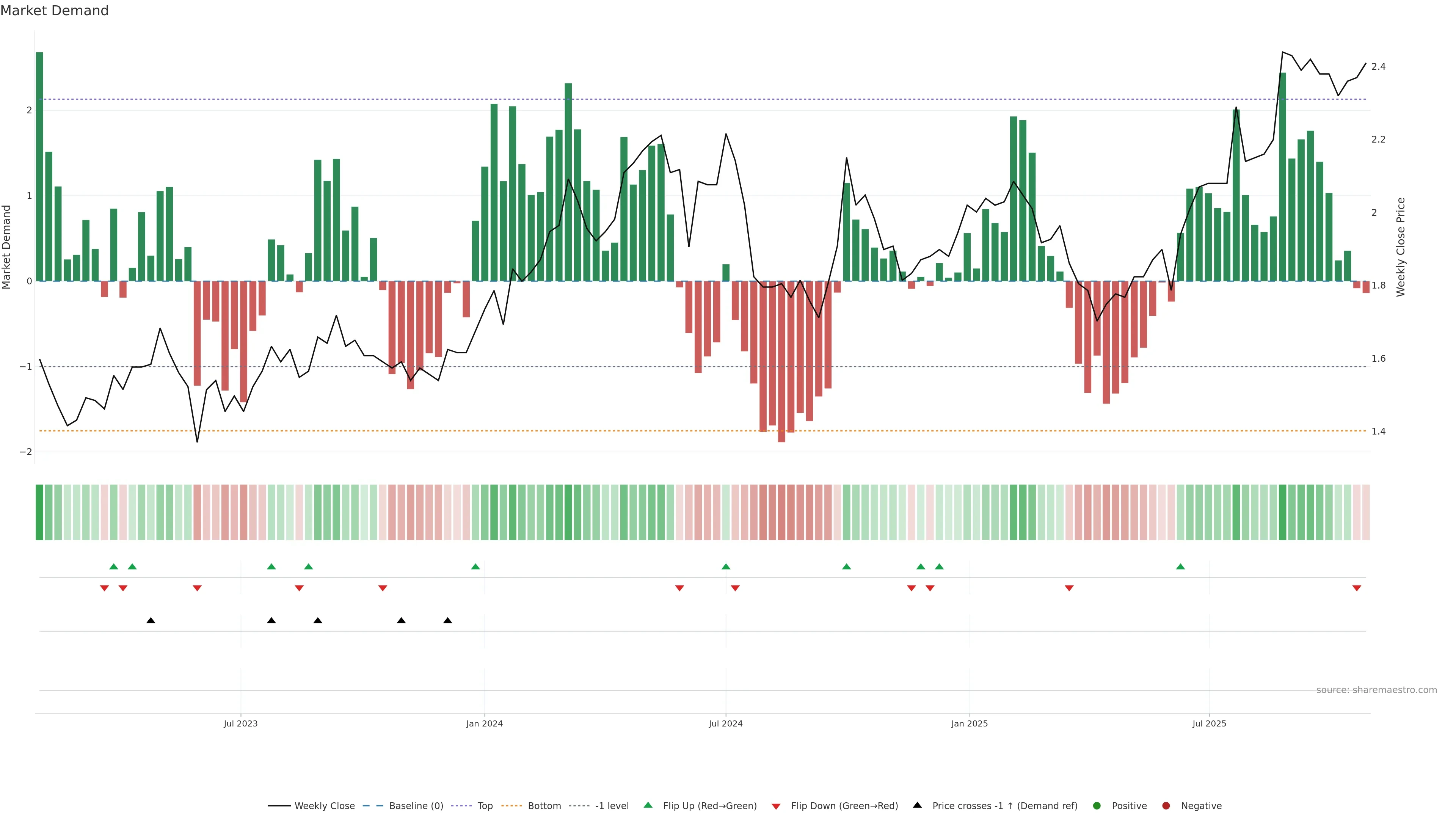1456x819 pixels.
Task: Click the Weekly Close Price axis title
Action: [1401, 247]
